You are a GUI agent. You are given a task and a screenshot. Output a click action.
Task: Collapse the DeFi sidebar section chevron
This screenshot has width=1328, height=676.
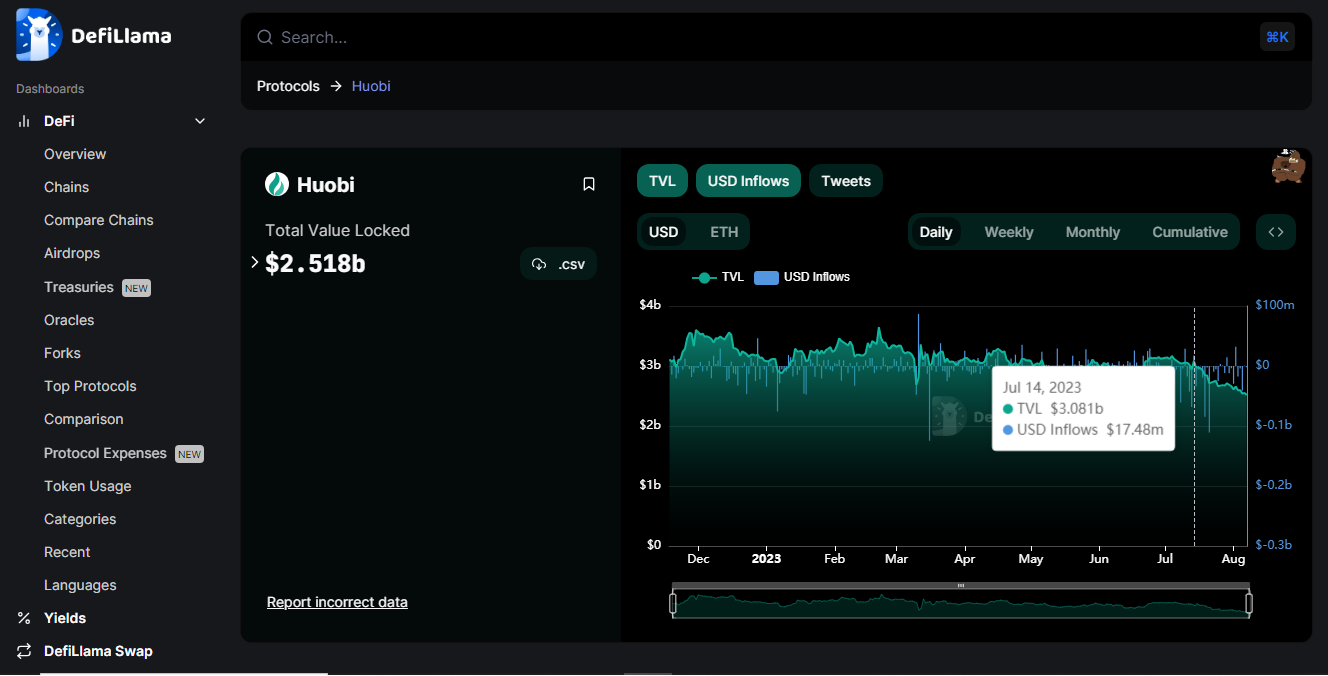[x=200, y=121]
